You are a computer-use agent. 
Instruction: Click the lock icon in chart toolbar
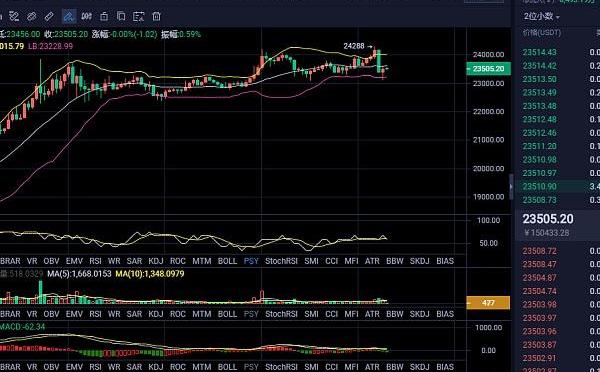pos(104,16)
